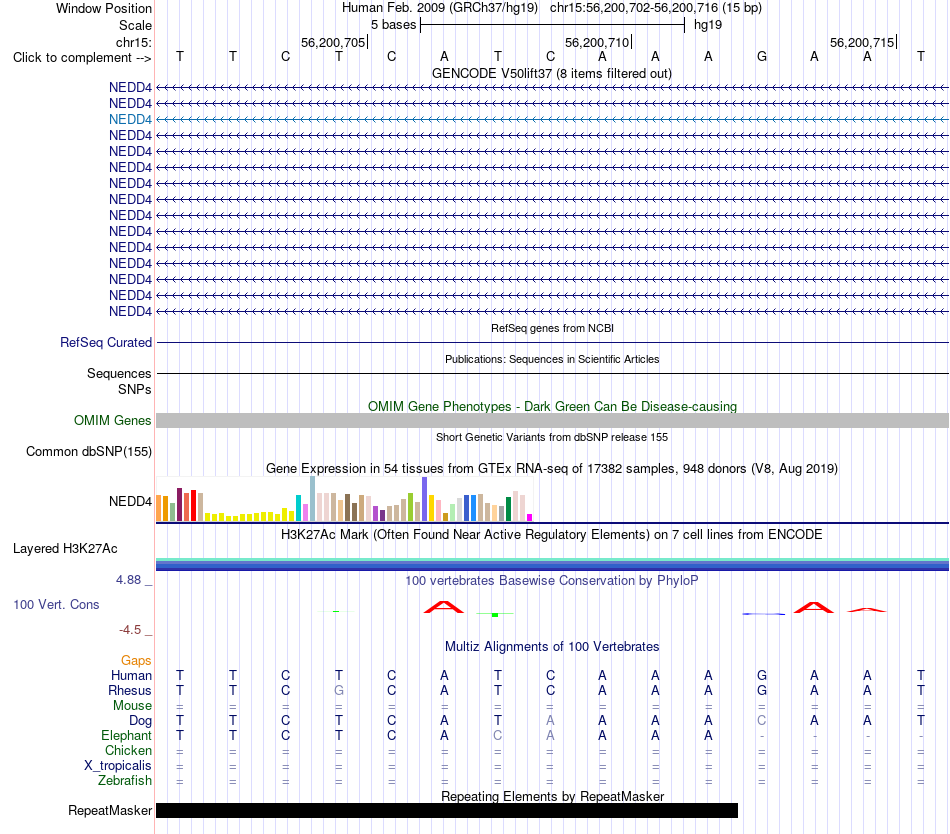Click the 'Scale' ruler label
The image size is (950, 834).
point(135,25)
